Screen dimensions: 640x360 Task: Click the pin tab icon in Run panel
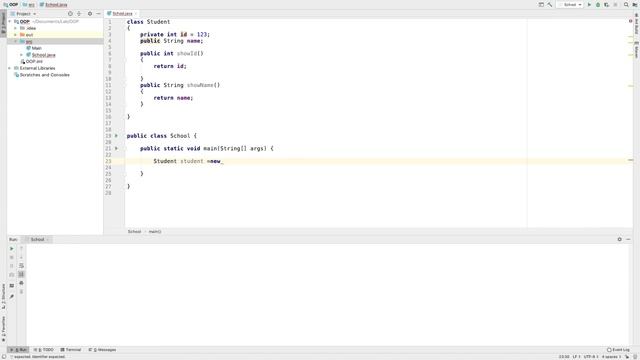12,296
